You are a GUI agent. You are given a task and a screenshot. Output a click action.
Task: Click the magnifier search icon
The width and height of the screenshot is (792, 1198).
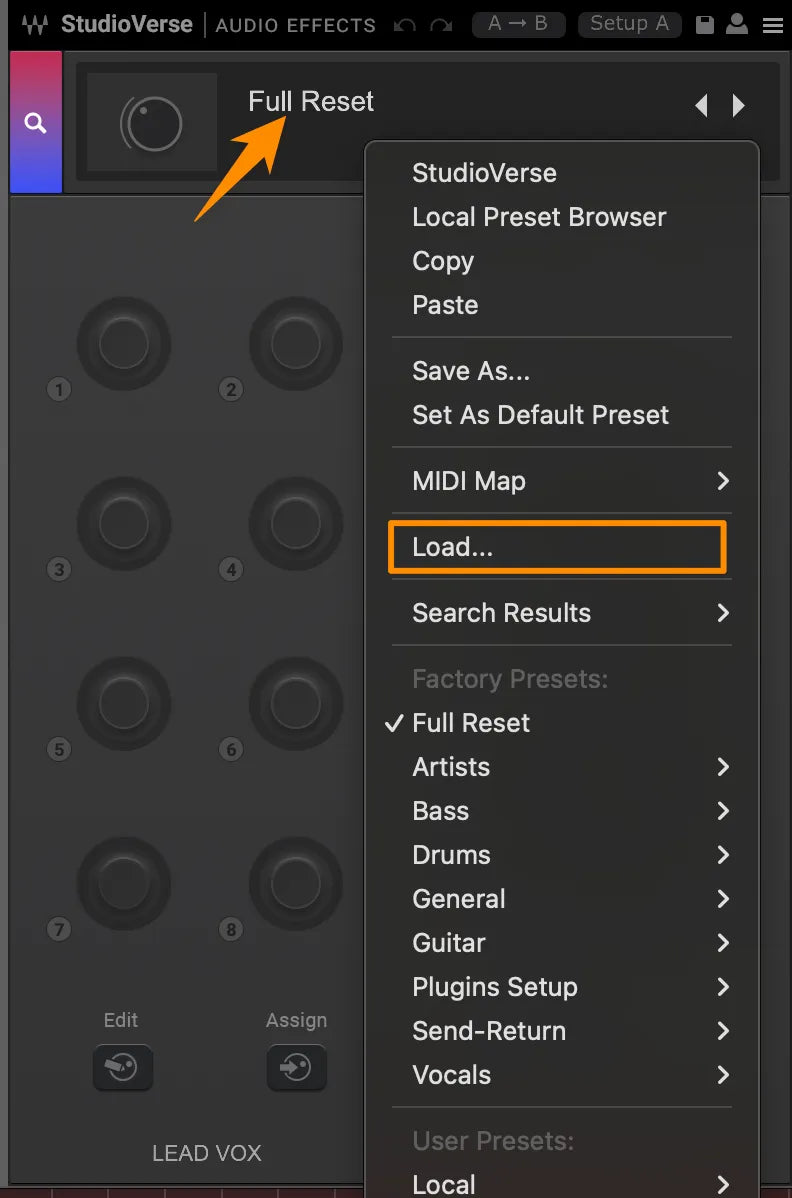coord(36,123)
